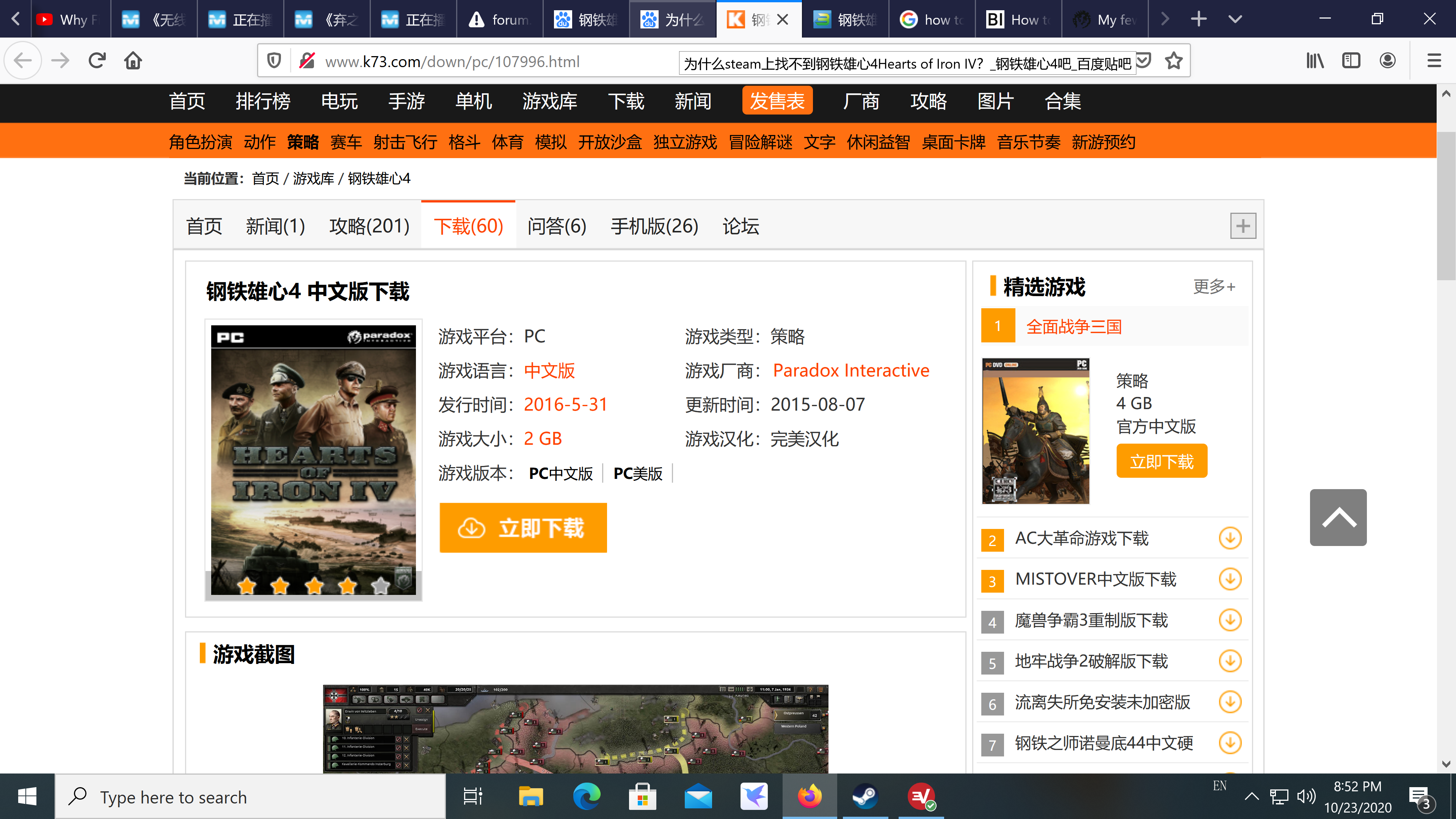
Task: Click the orange 立即下载 download button
Action: (523, 528)
